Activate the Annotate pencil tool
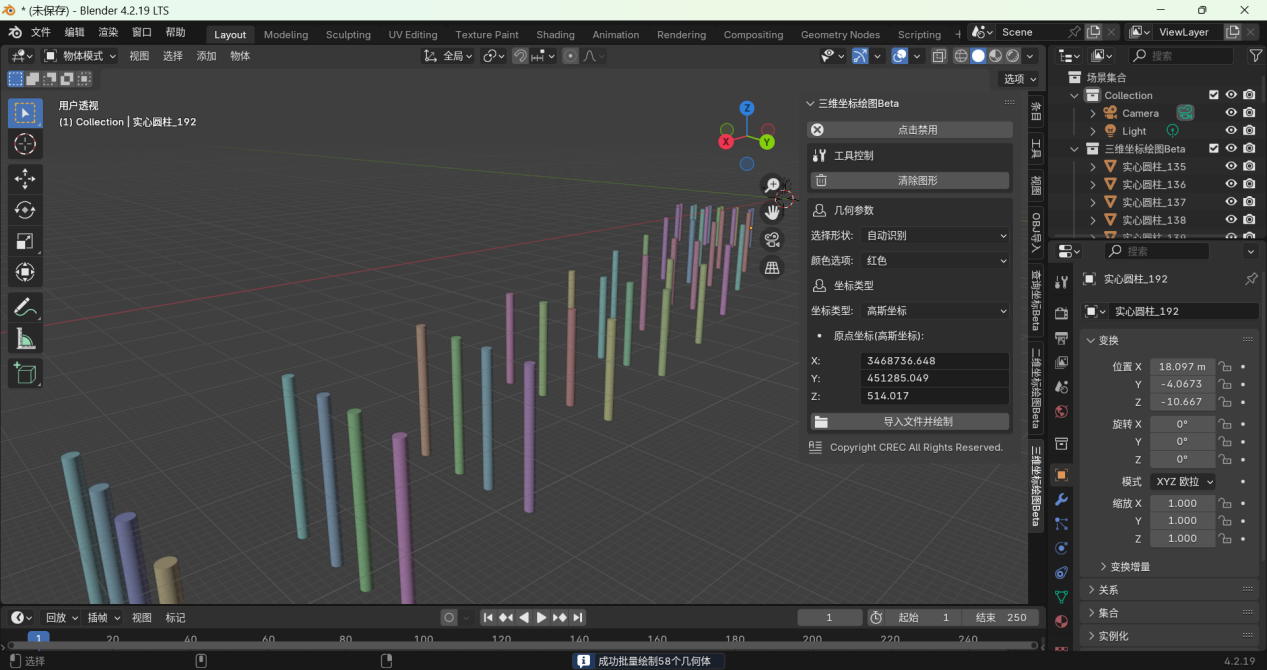 tap(25, 308)
